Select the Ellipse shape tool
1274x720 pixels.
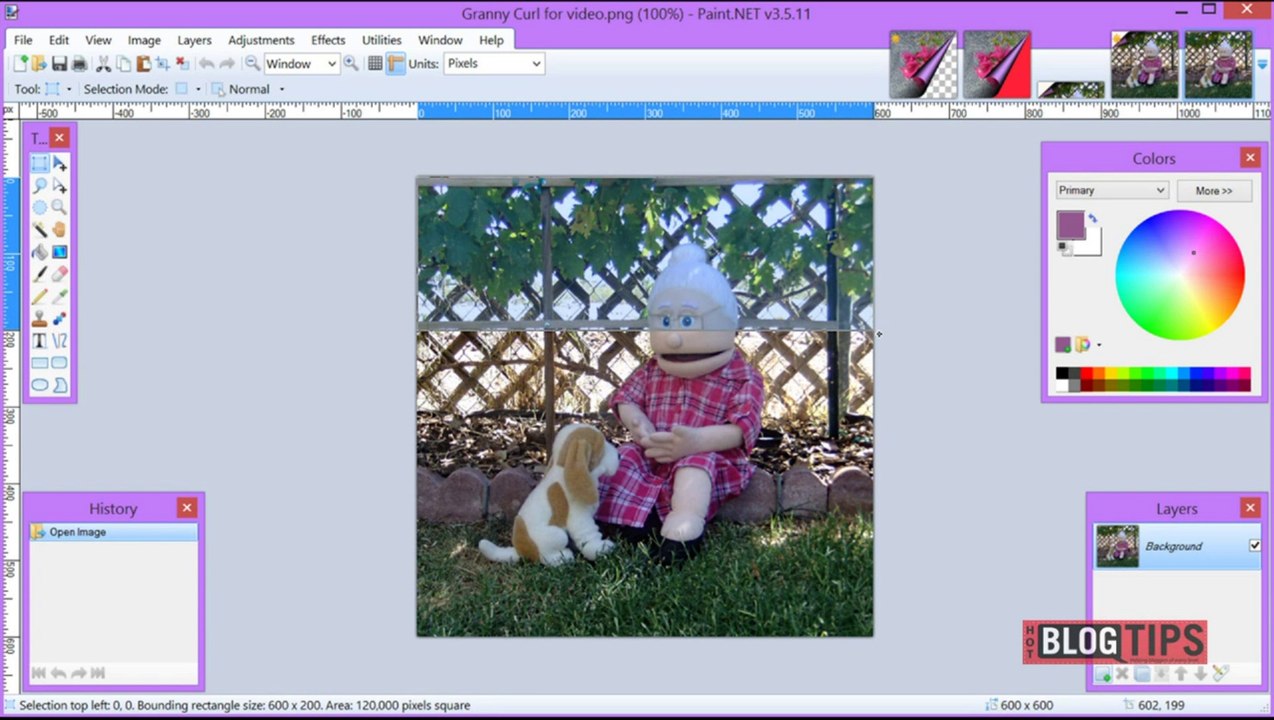(39, 384)
